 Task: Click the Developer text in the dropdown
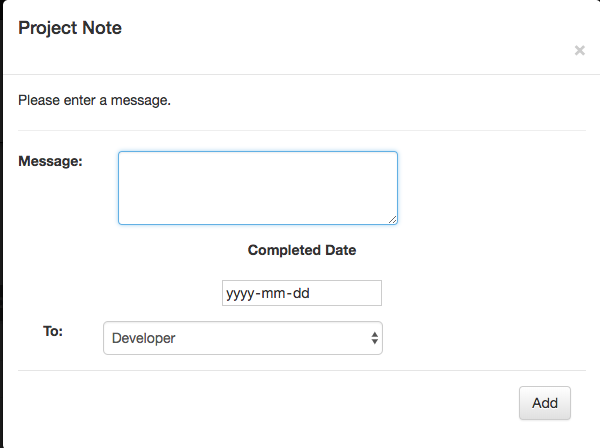pyautogui.click(x=143, y=338)
